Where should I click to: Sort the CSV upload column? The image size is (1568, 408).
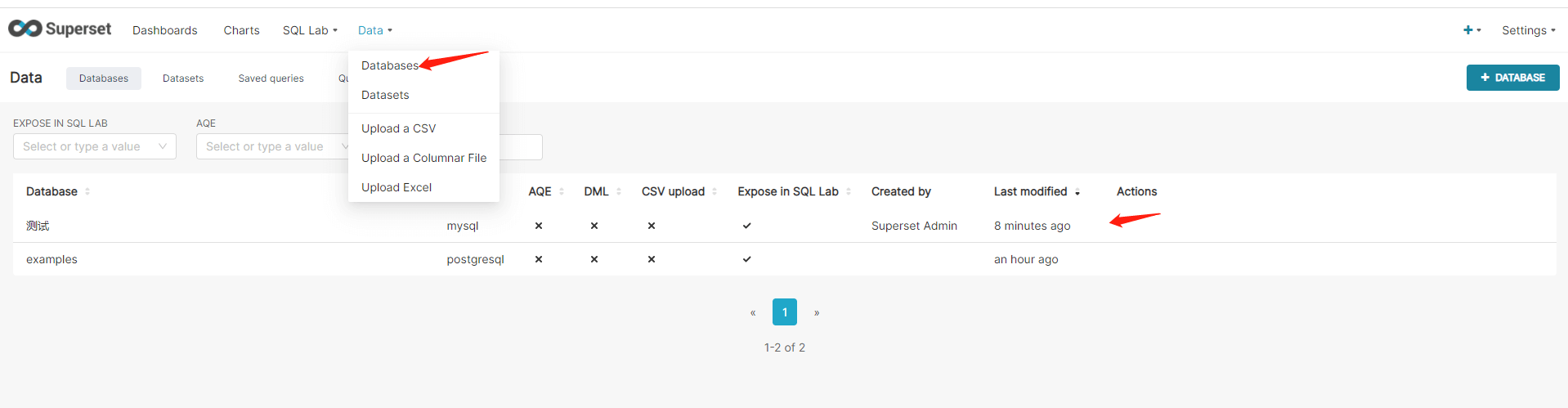click(715, 191)
